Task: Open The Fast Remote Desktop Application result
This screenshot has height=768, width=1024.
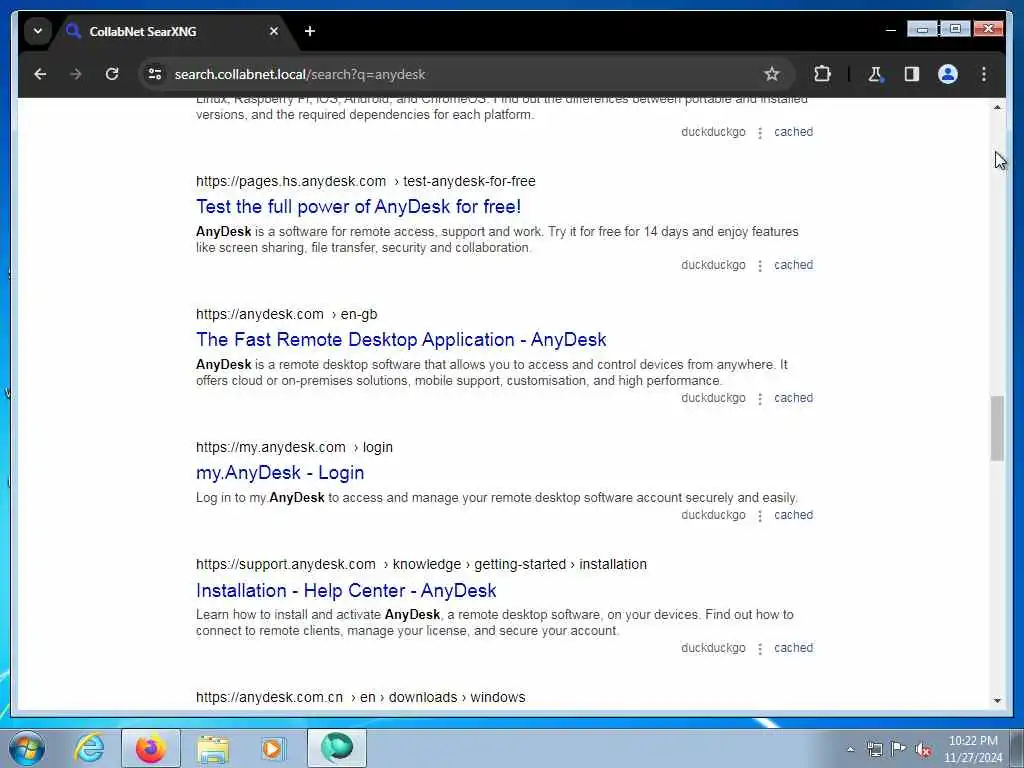Action: coord(401,340)
